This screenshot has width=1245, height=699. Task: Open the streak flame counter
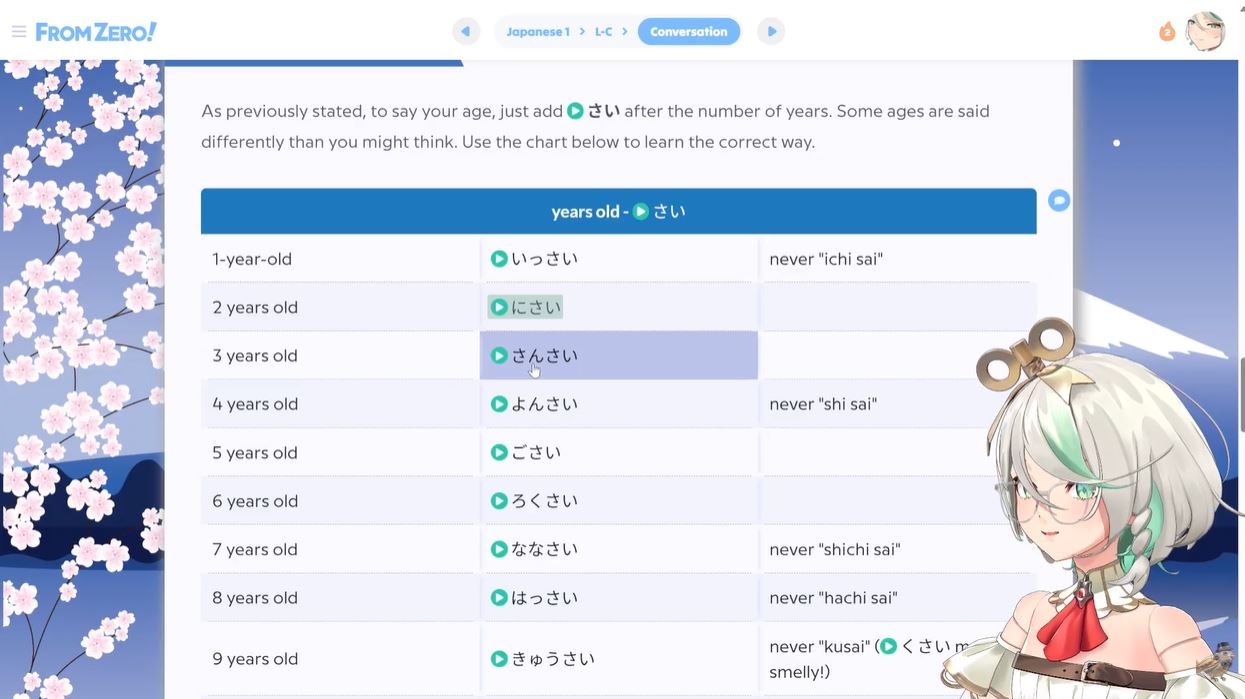click(1166, 32)
